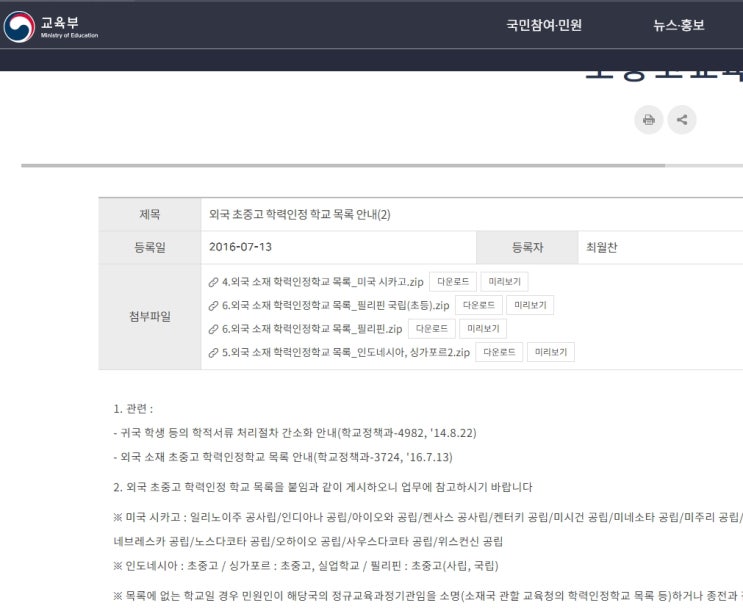Image resolution: width=743 pixels, height=611 pixels.
Task: Open attachment 4.외국 소재 학력인정학교 목록_미국 시카고.zip
Action: click(322, 282)
